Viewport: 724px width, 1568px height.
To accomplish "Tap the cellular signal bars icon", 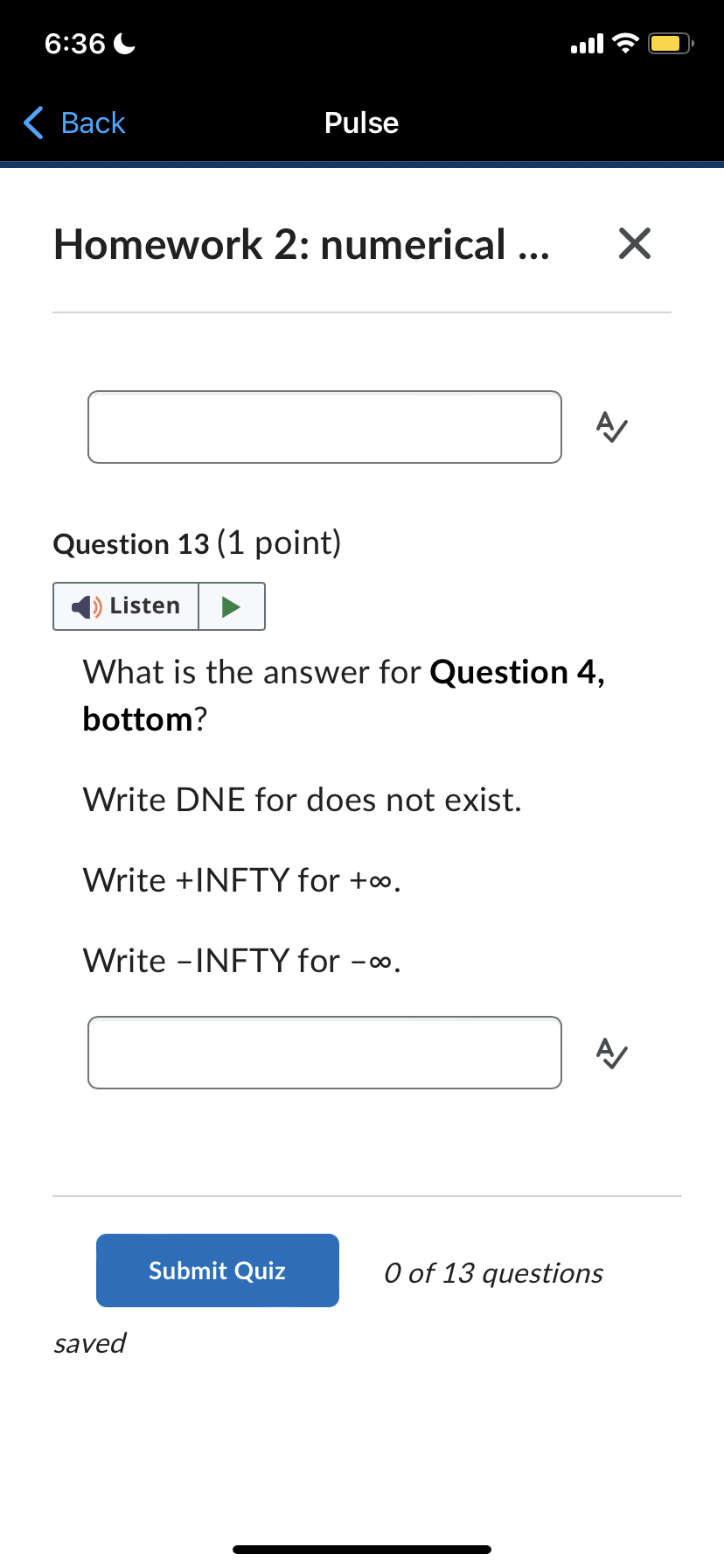I will (x=584, y=42).
